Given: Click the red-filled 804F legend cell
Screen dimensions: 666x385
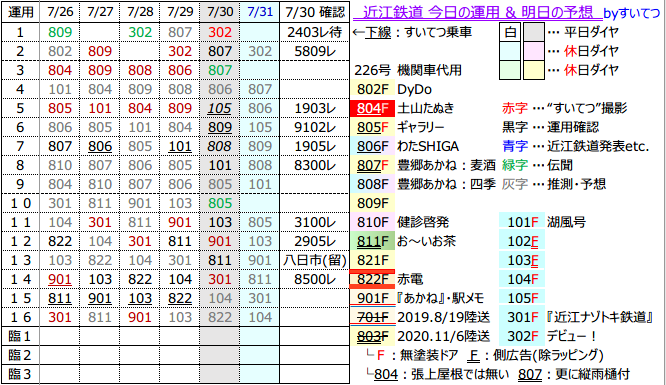Looking at the screenshot, I should point(373,108).
